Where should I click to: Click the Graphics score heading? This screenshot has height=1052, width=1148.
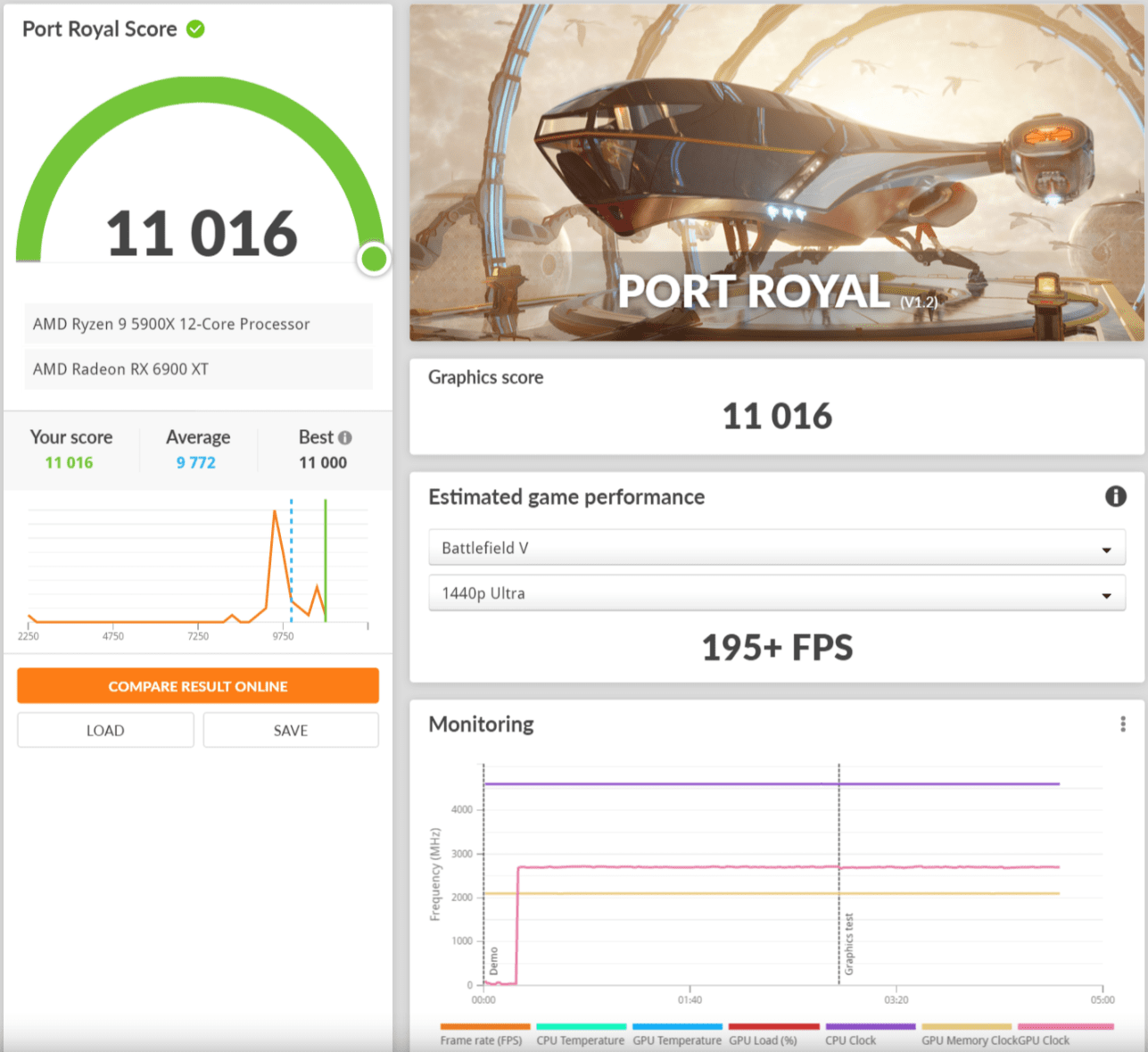point(486,377)
